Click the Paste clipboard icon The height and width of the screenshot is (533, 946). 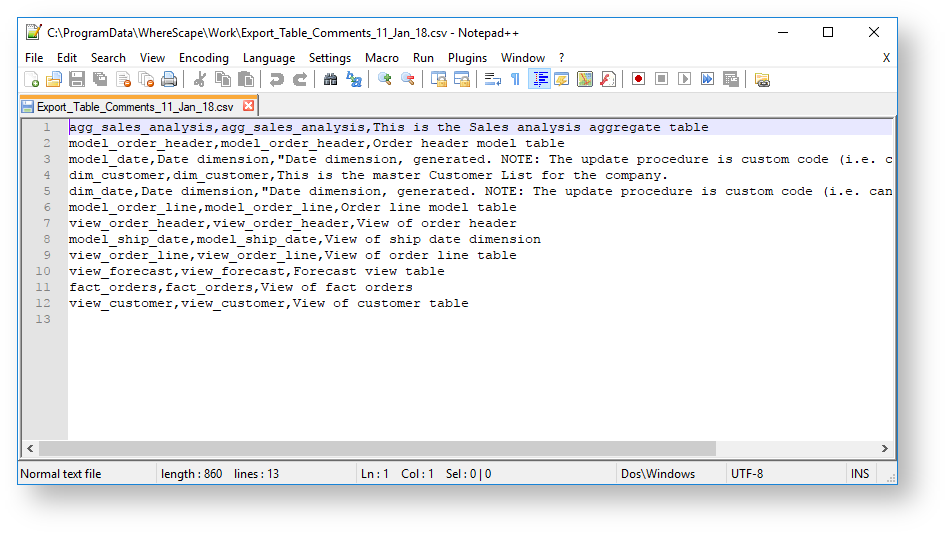click(246, 79)
